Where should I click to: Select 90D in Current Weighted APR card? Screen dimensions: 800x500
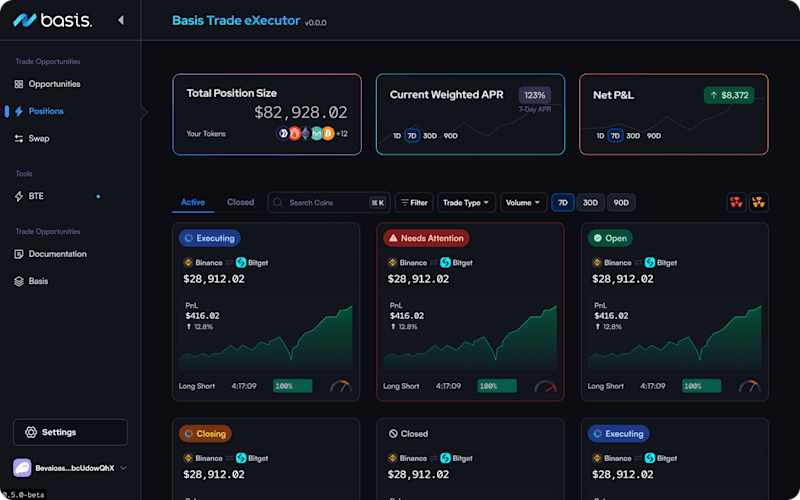tap(451, 136)
